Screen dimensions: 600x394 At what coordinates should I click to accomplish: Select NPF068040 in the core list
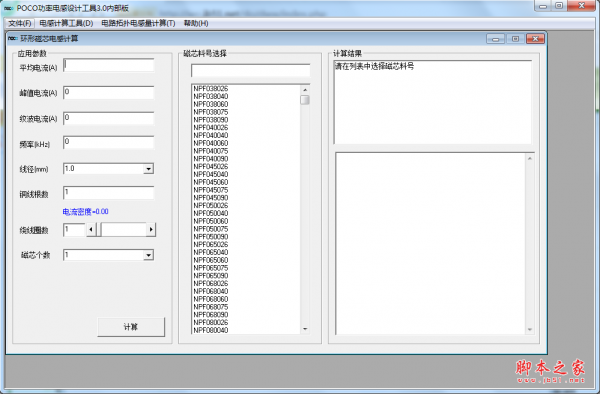[x=211, y=291]
